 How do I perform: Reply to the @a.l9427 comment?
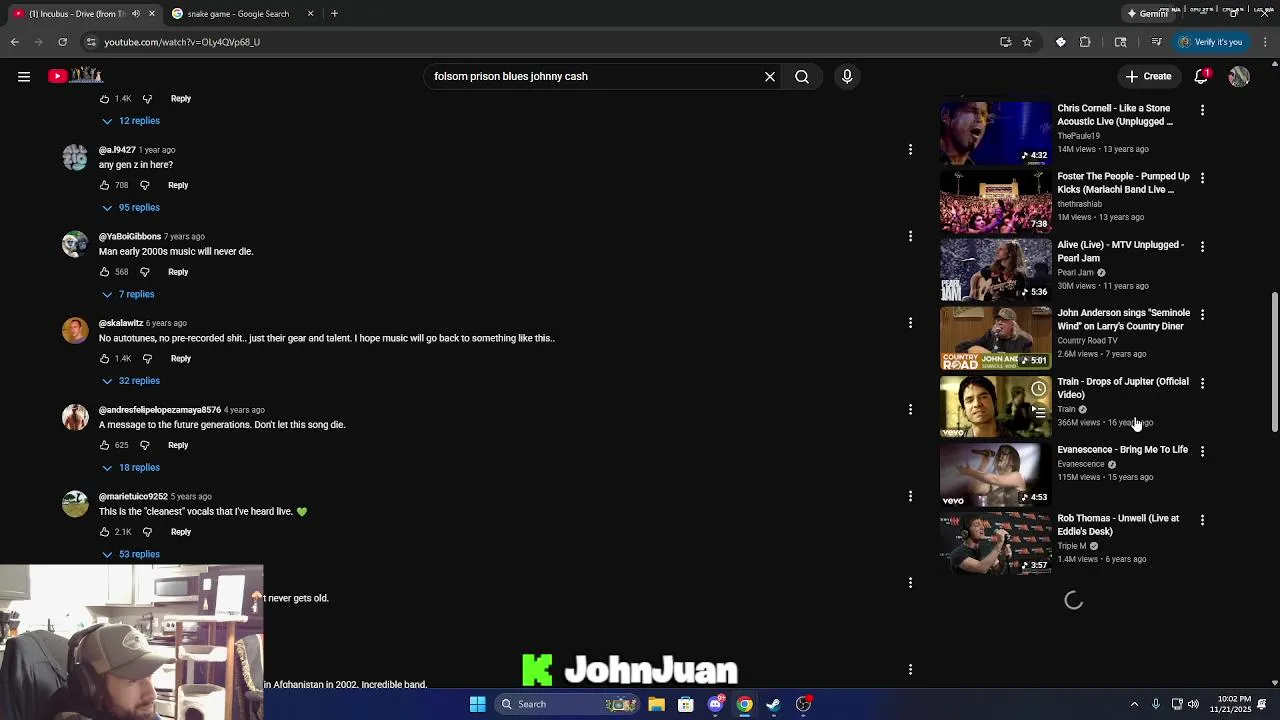click(178, 185)
